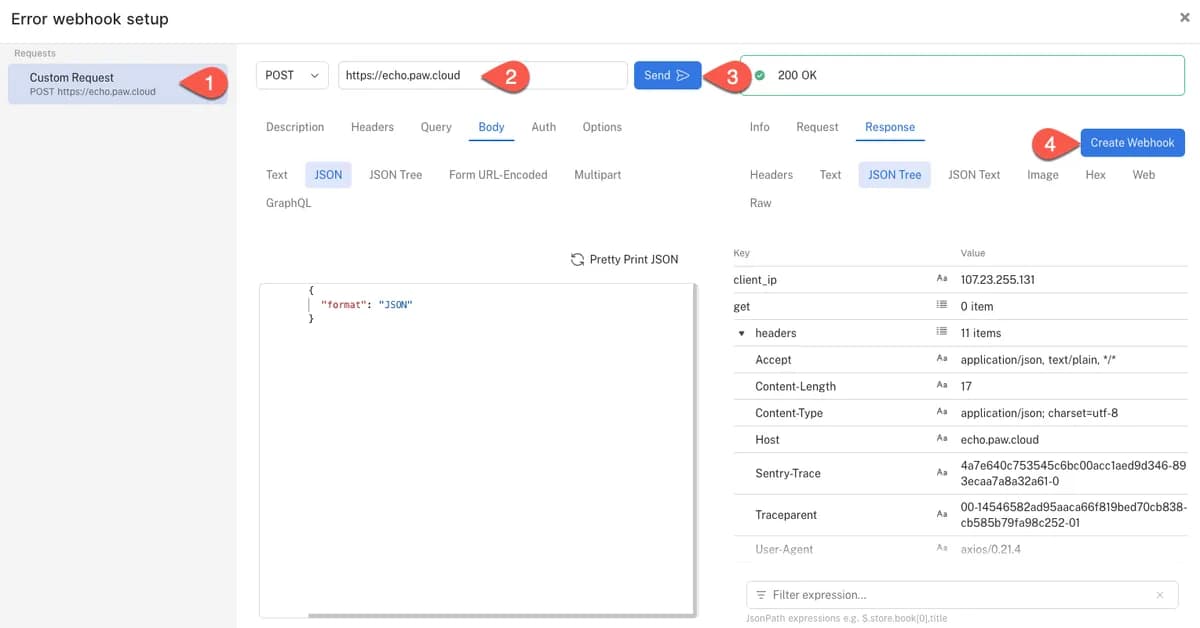Show response Headers view
Screen dimensions: 1200x628
tap(771, 175)
